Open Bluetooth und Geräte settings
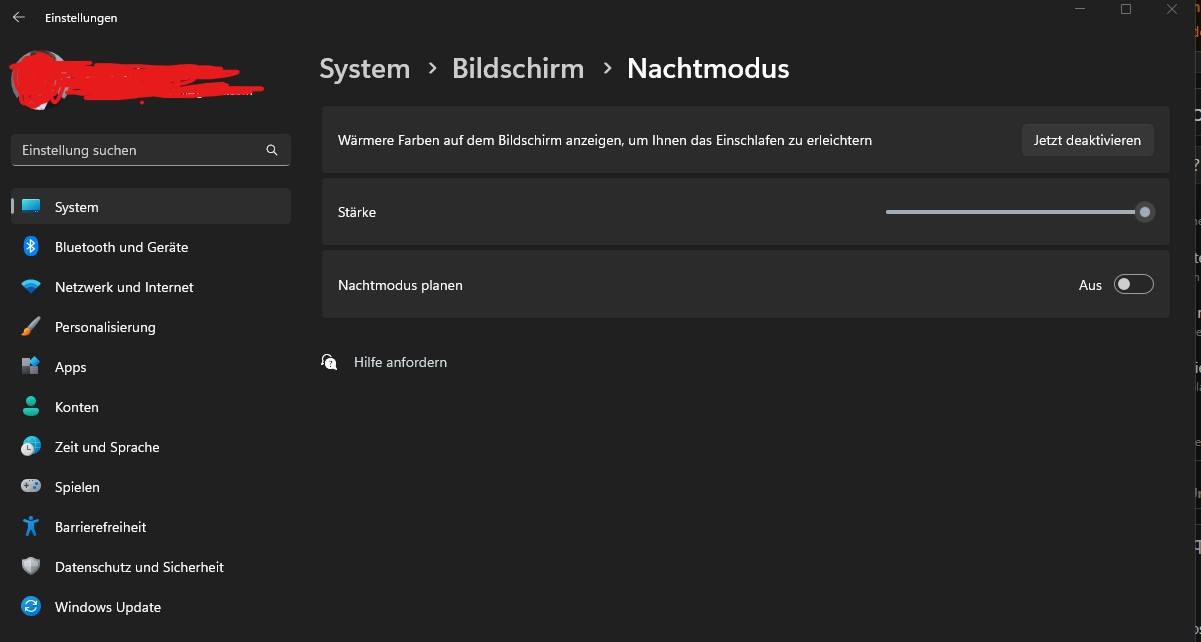The height and width of the screenshot is (642, 1201). click(x=151, y=247)
